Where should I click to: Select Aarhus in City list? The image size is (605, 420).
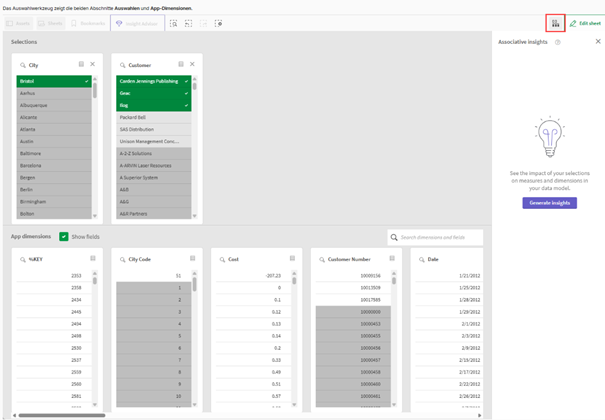point(54,93)
